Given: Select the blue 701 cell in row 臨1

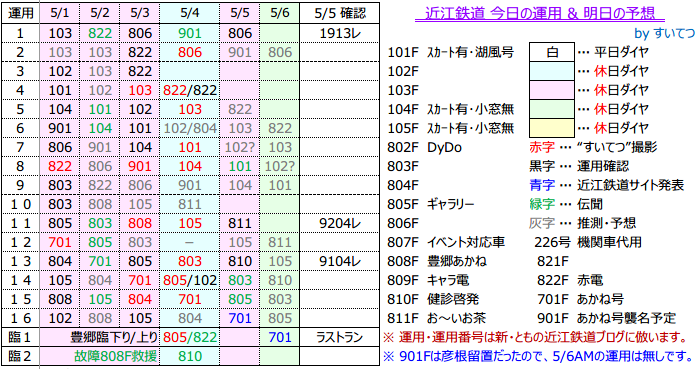Looking at the screenshot, I should [x=280, y=337].
